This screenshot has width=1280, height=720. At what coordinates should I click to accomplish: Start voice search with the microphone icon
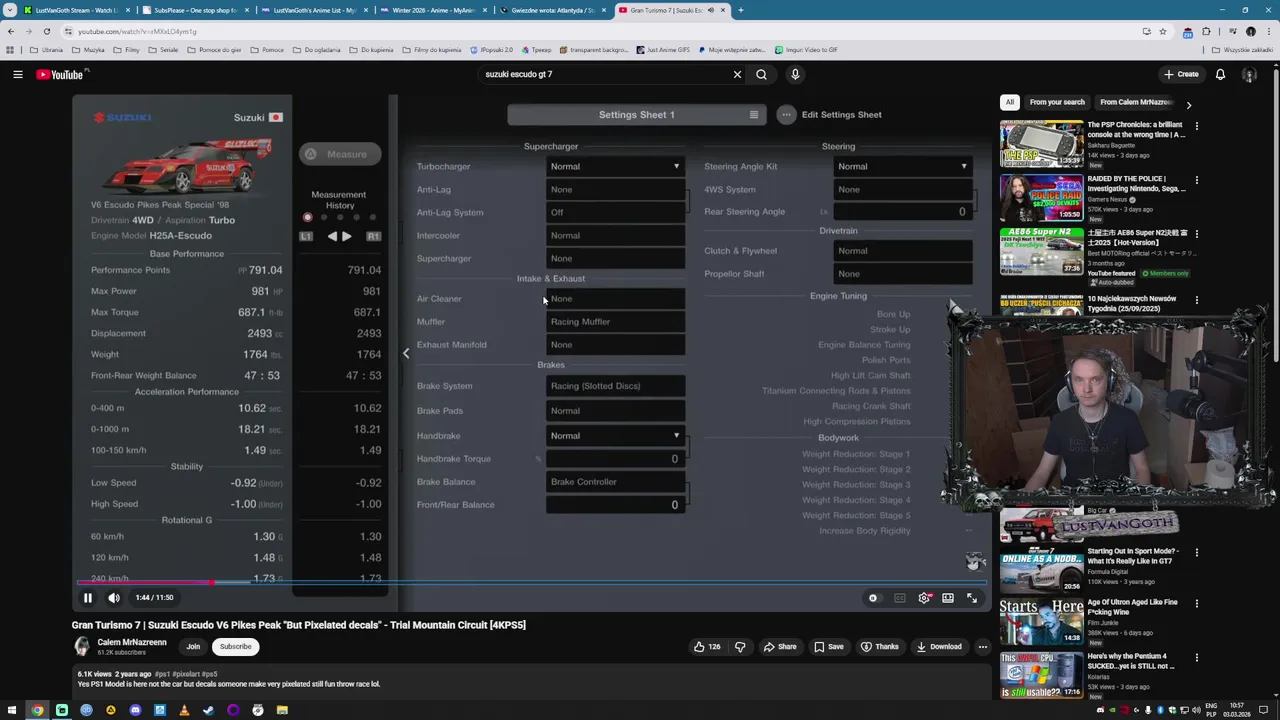tap(795, 74)
